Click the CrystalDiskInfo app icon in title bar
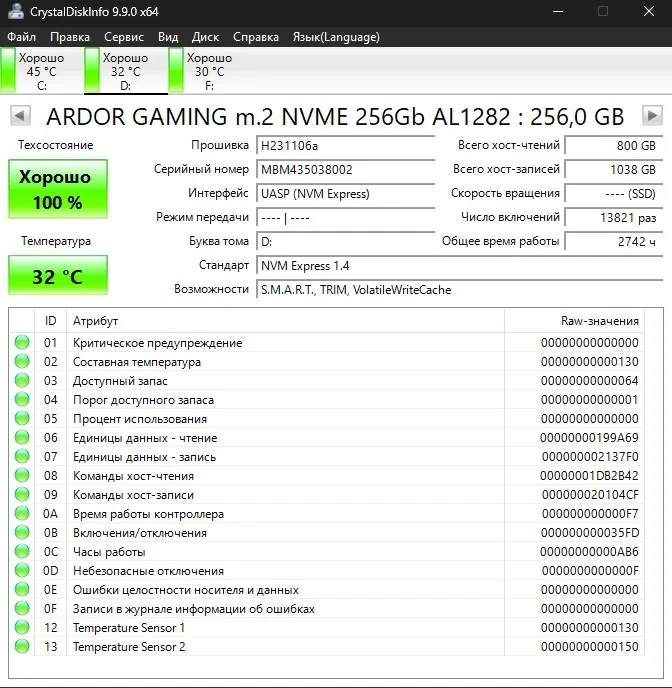Image resolution: width=672 pixels, height=688 pixels. 16,11
